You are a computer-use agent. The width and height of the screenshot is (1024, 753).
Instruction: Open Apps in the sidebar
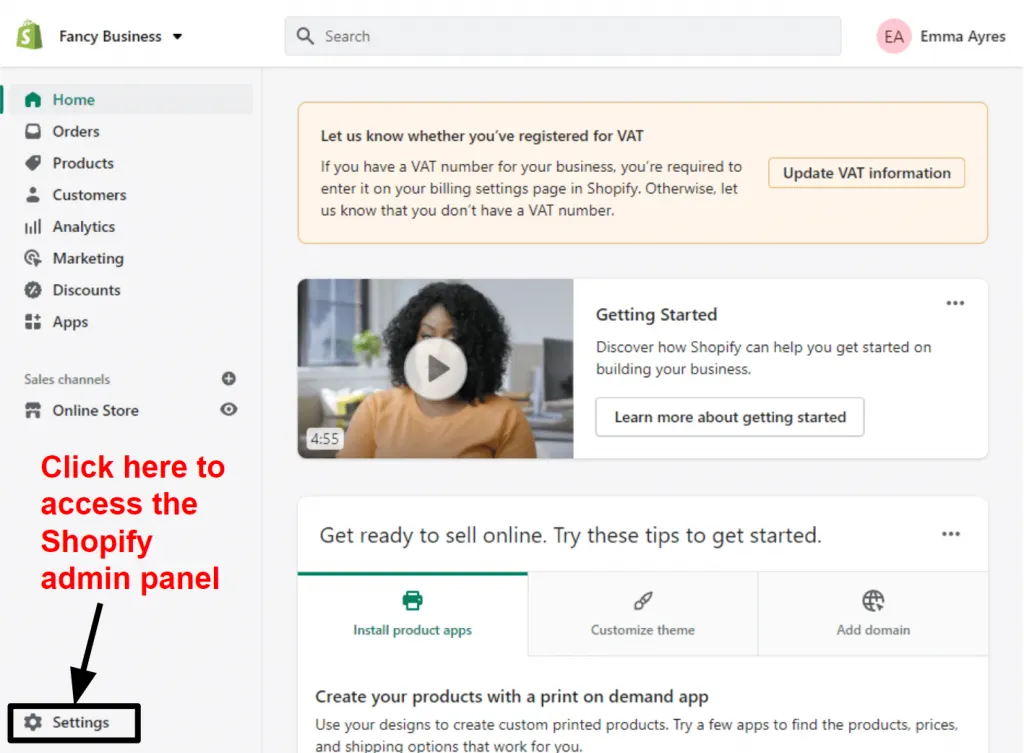click(x=70, y=322)
